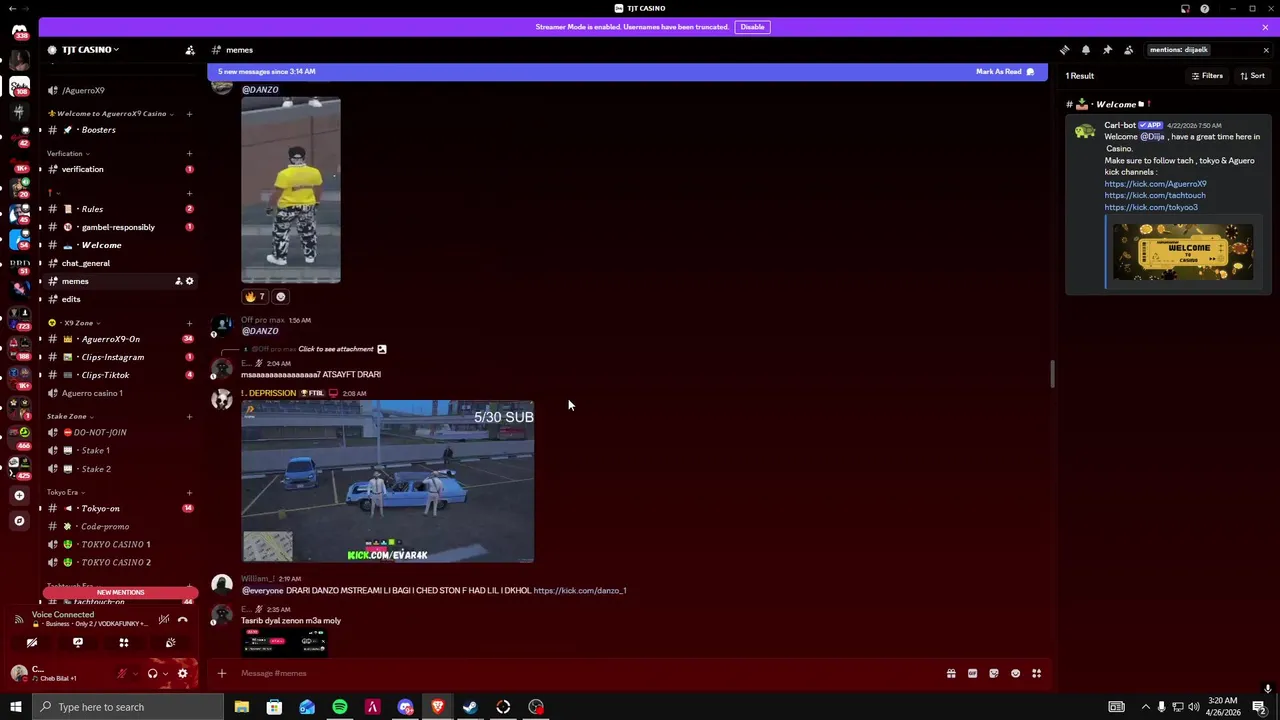The image size is (1280, 720).
Task: Open the Boosters channel
Action: tap(120, 130)
